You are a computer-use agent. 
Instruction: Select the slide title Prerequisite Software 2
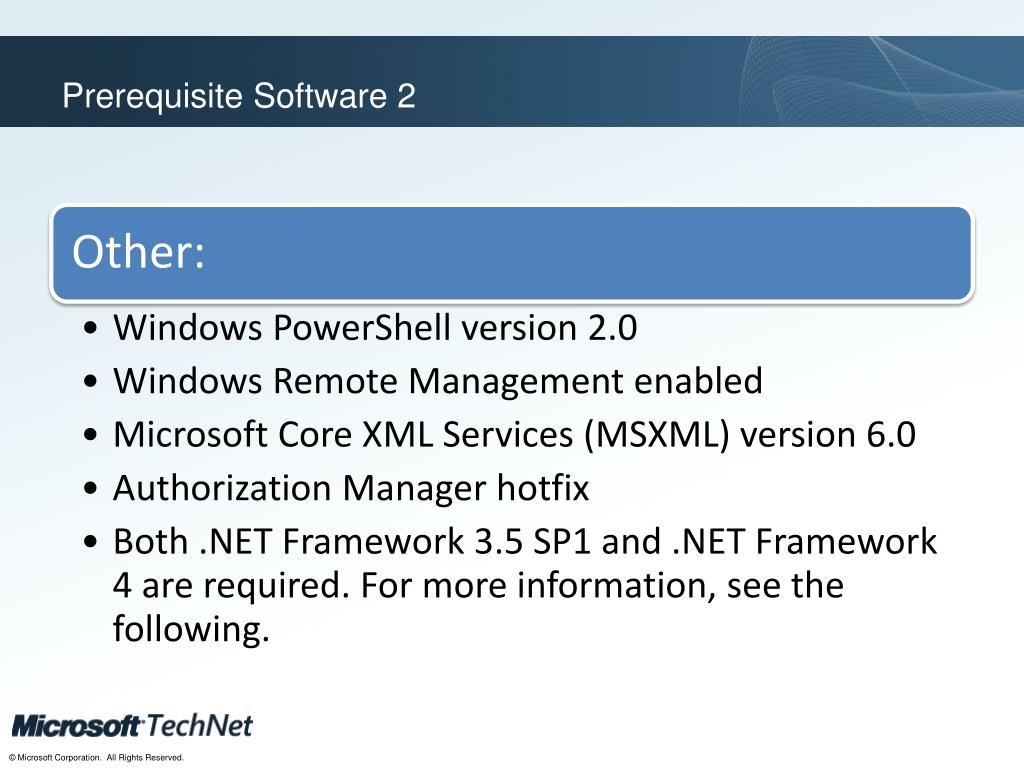click(x=238, y=97)
